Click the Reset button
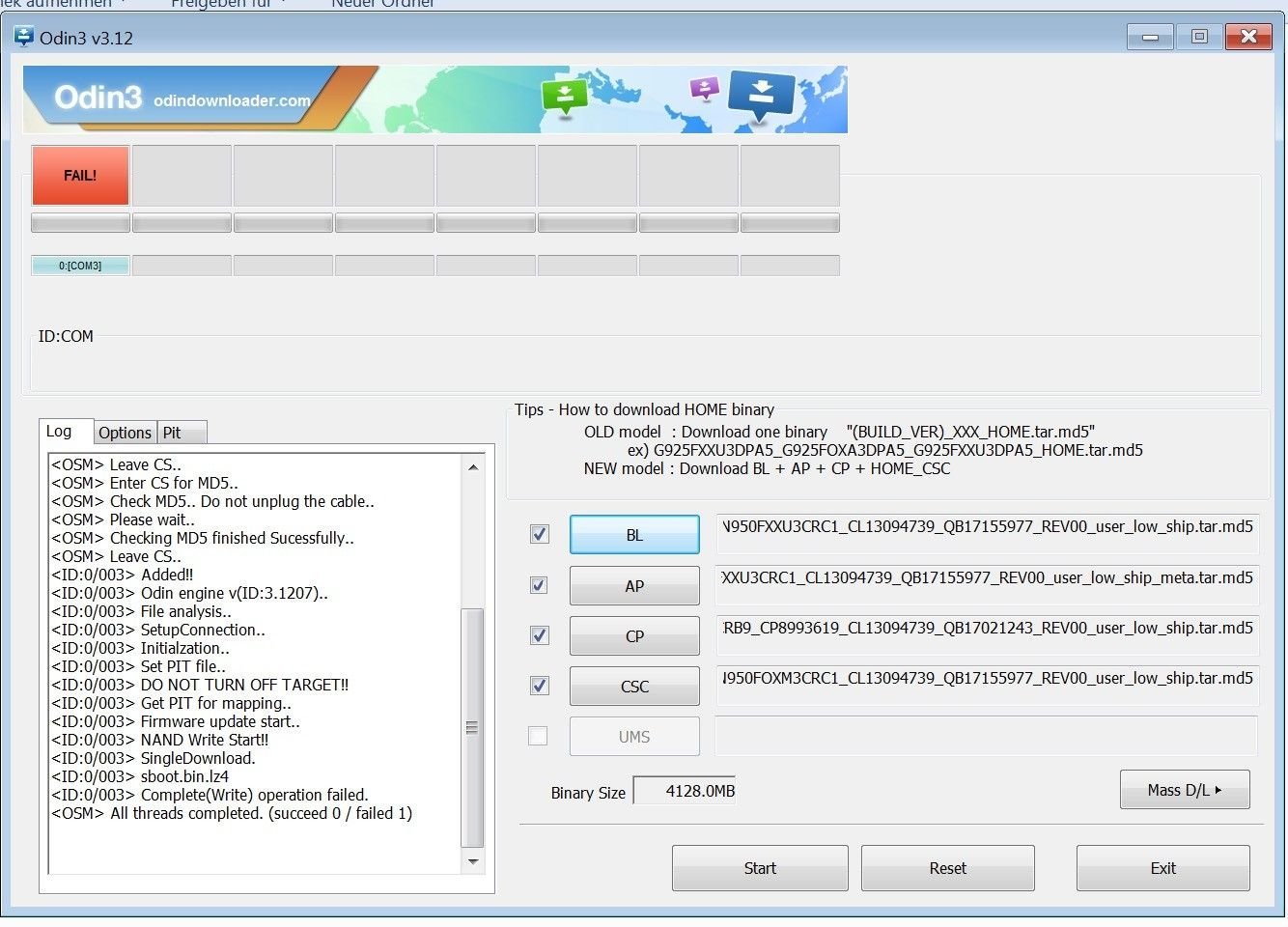1288x927 pixels. coord(947,868)
